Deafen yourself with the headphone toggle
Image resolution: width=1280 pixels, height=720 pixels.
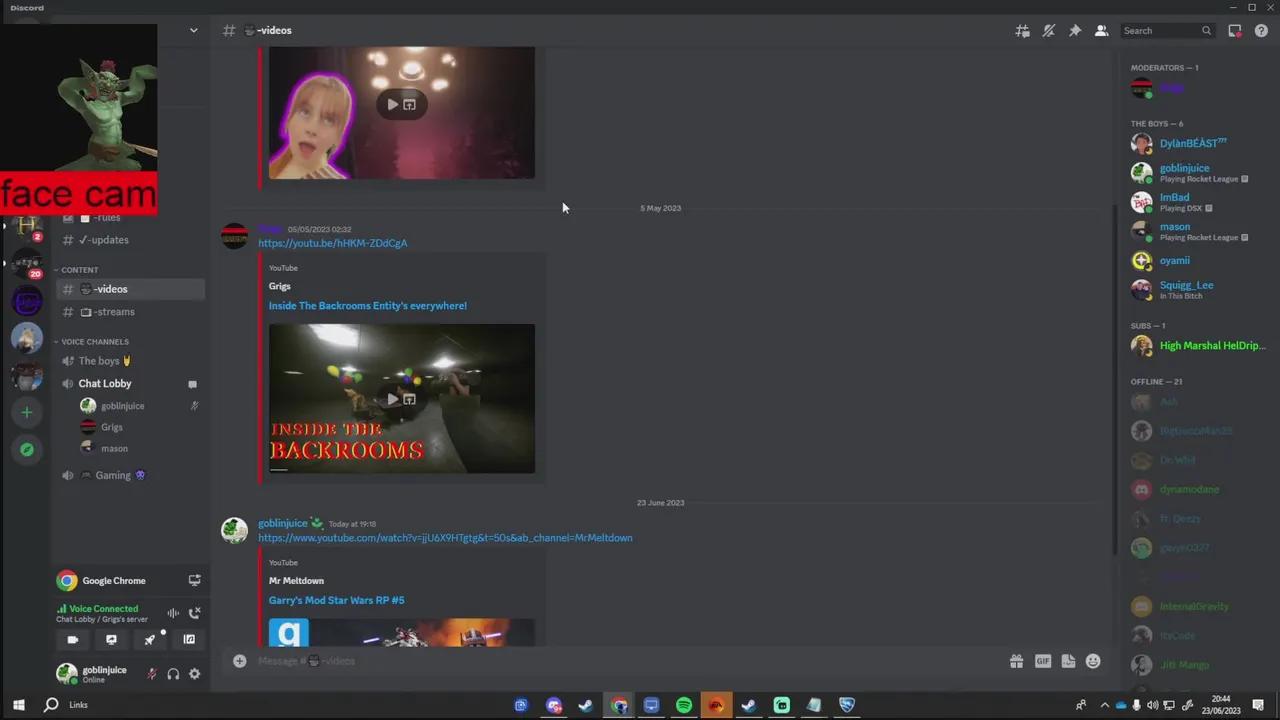click(x=172, y=674)
